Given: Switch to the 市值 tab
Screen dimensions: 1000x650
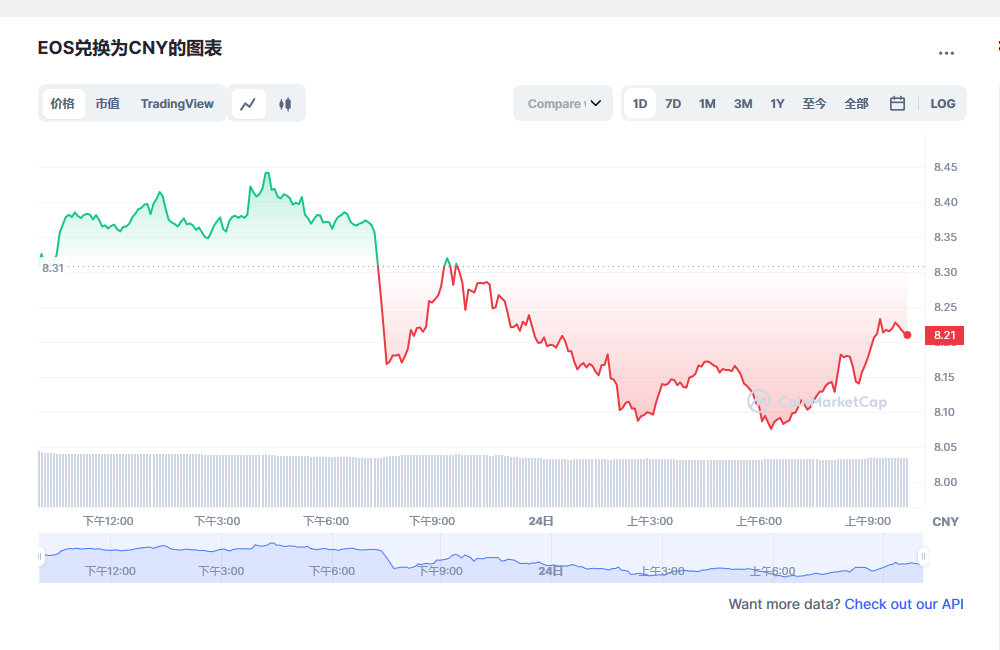Looking at the screenshot, I should [107, 103].
